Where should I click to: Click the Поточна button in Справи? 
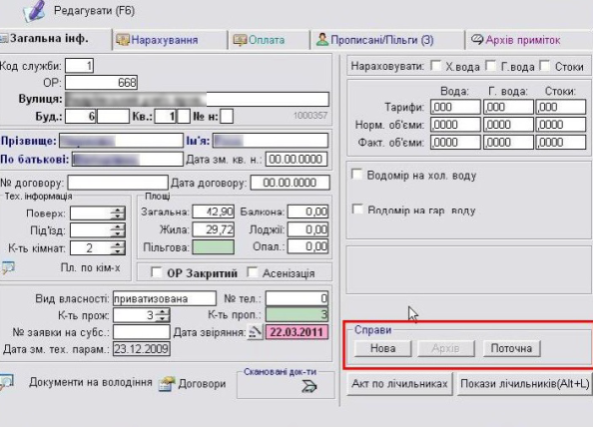pyautogui.click(x=511, y=348)
